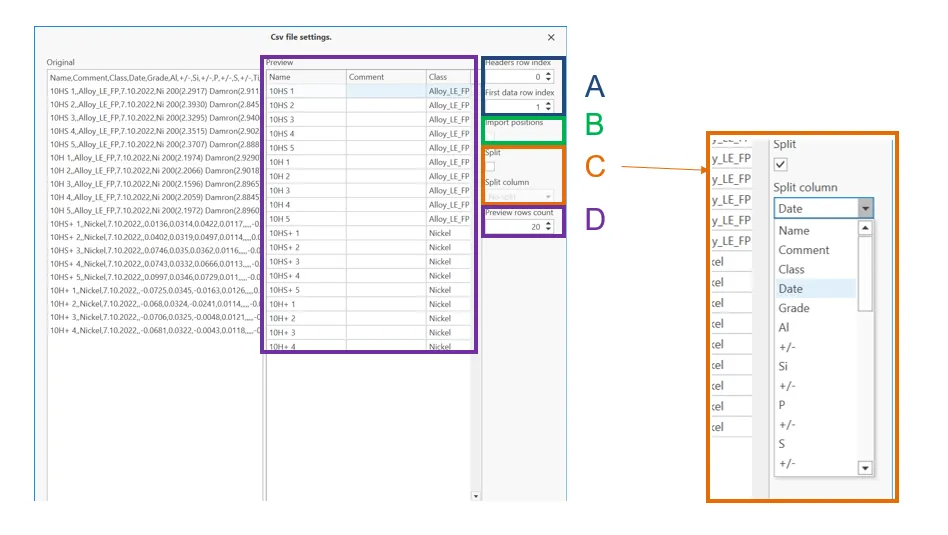Toggle the Import positions checkbox
The width and height of the screenshot is (948, 535).
coord(490,135)
